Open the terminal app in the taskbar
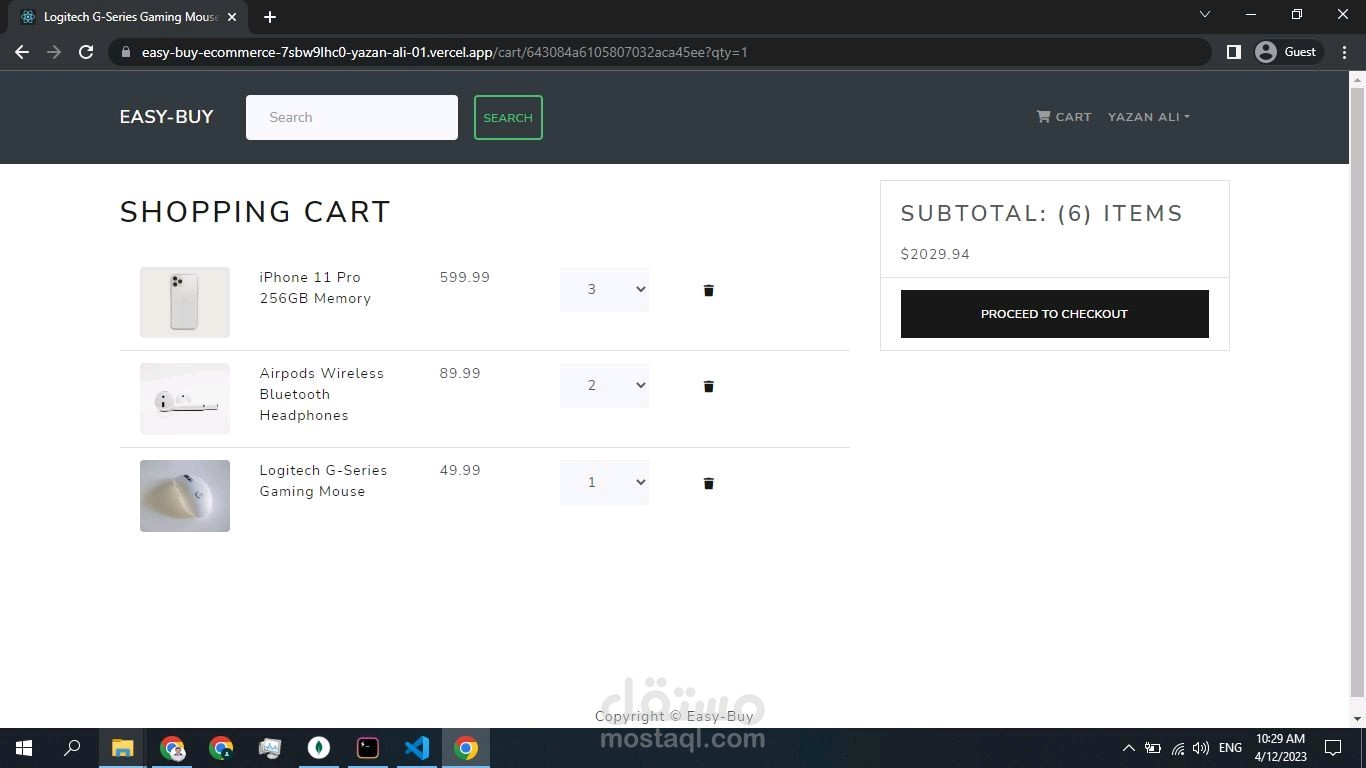This screenshot has height=768, width=1366. 368,748
